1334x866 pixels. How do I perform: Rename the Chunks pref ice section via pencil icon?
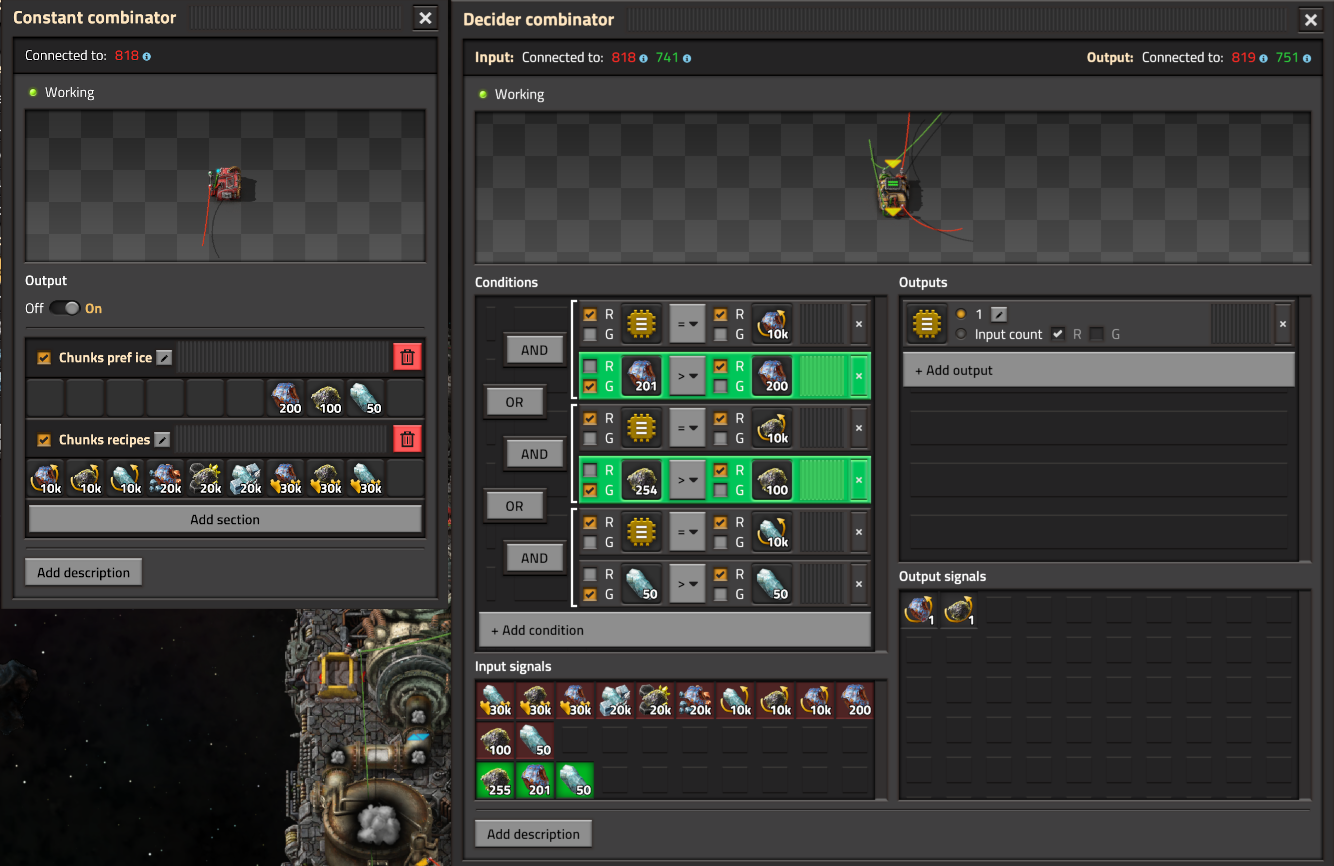(164, 357)
